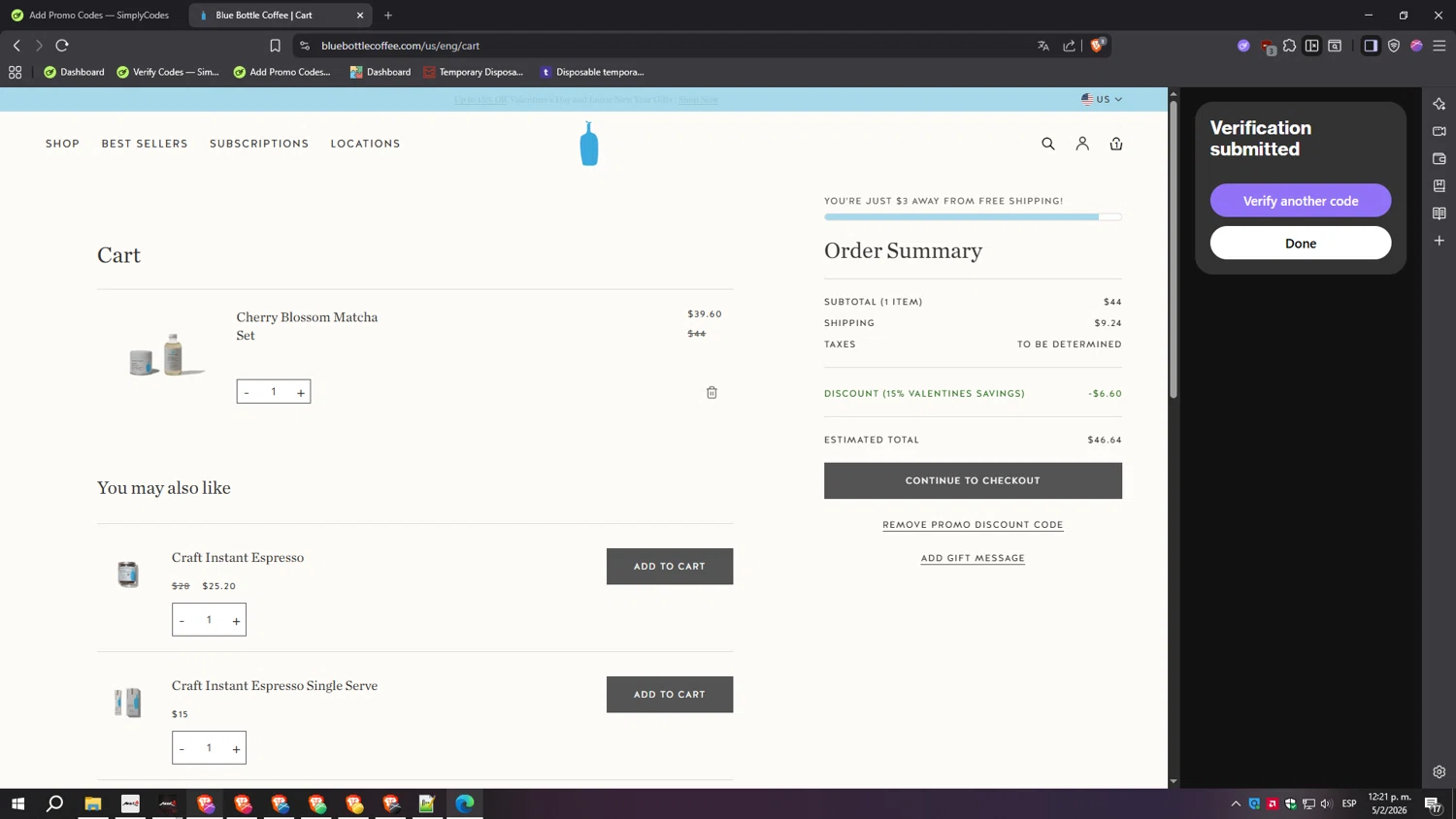
Task: Increase Craft Instant Espresso quantity
Action: point(236,620)
